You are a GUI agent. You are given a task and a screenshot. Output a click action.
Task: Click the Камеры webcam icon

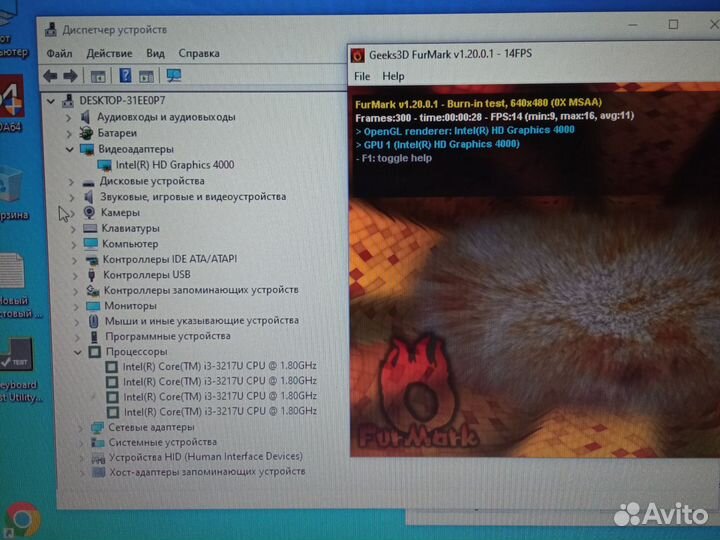click(89, 212)
